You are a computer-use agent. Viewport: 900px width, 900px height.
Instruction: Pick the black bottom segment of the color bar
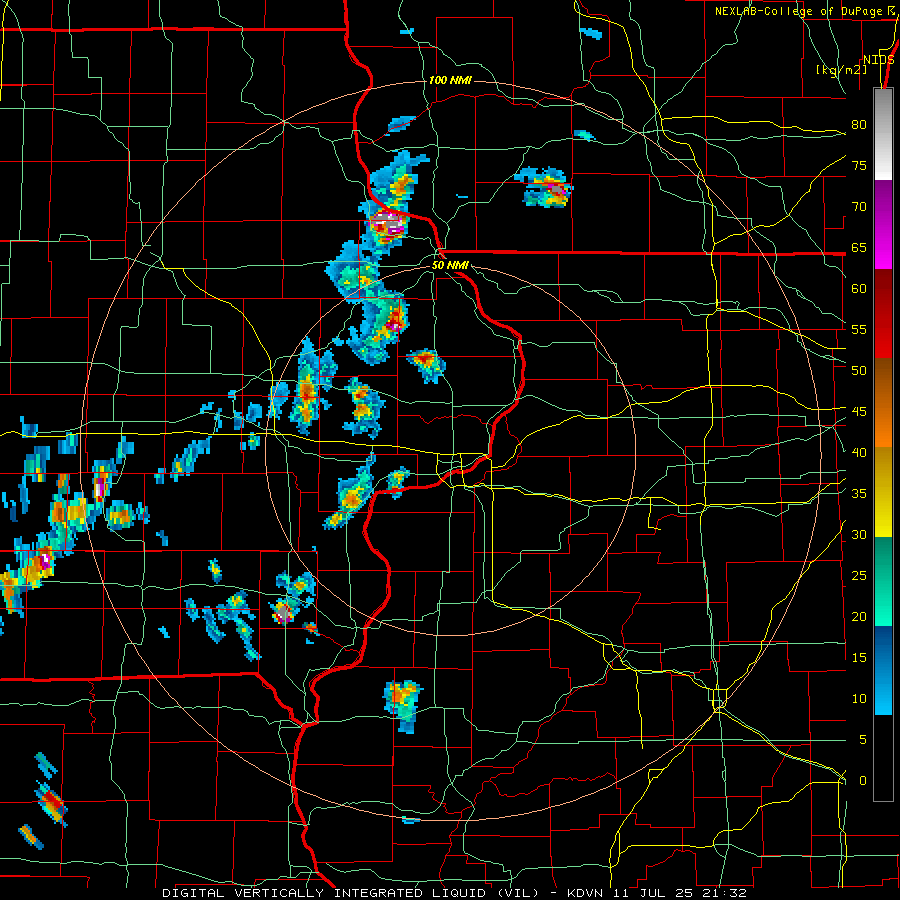883,758
